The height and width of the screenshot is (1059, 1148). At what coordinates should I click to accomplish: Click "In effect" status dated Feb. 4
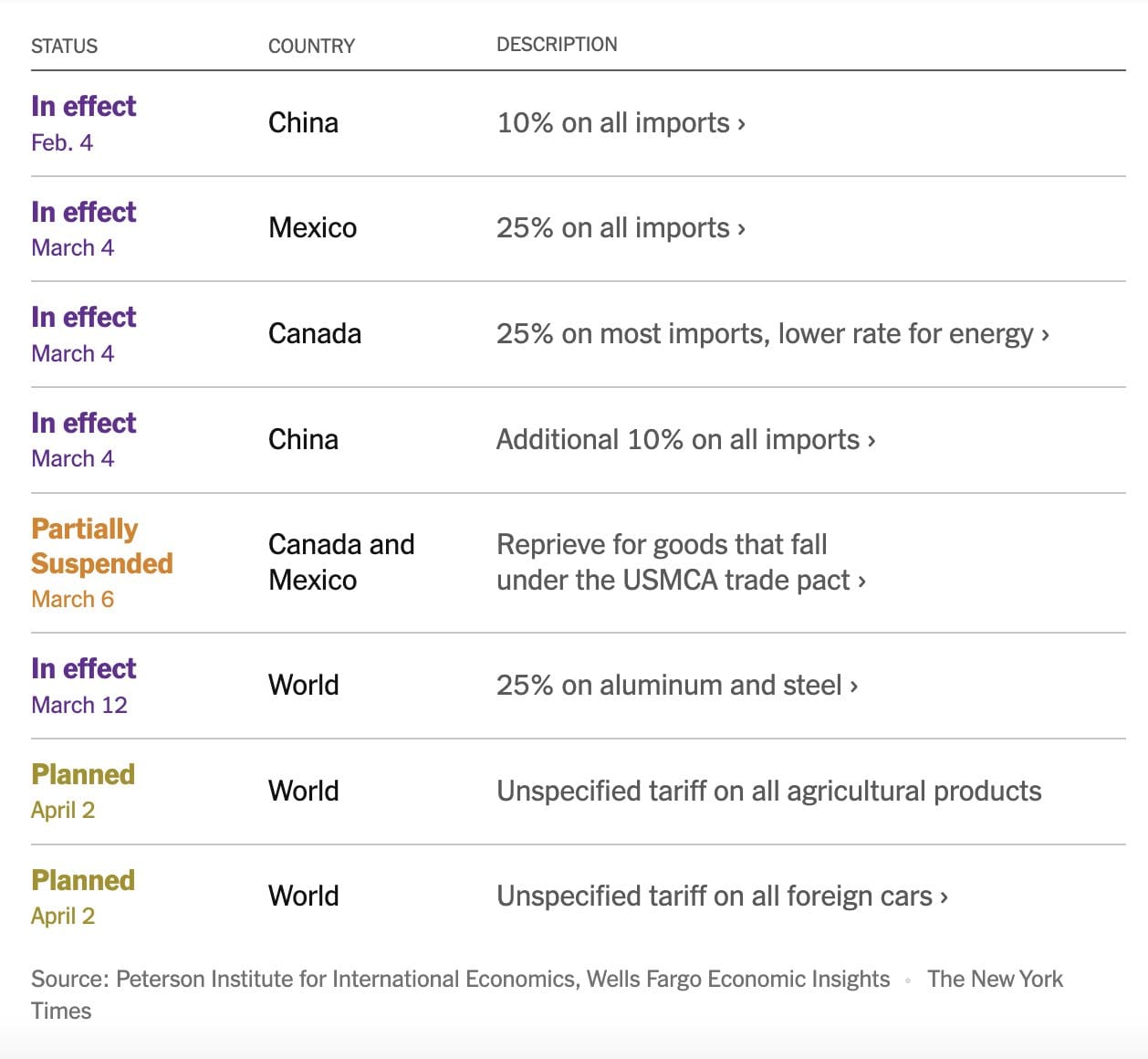click(x=83, y=106)
